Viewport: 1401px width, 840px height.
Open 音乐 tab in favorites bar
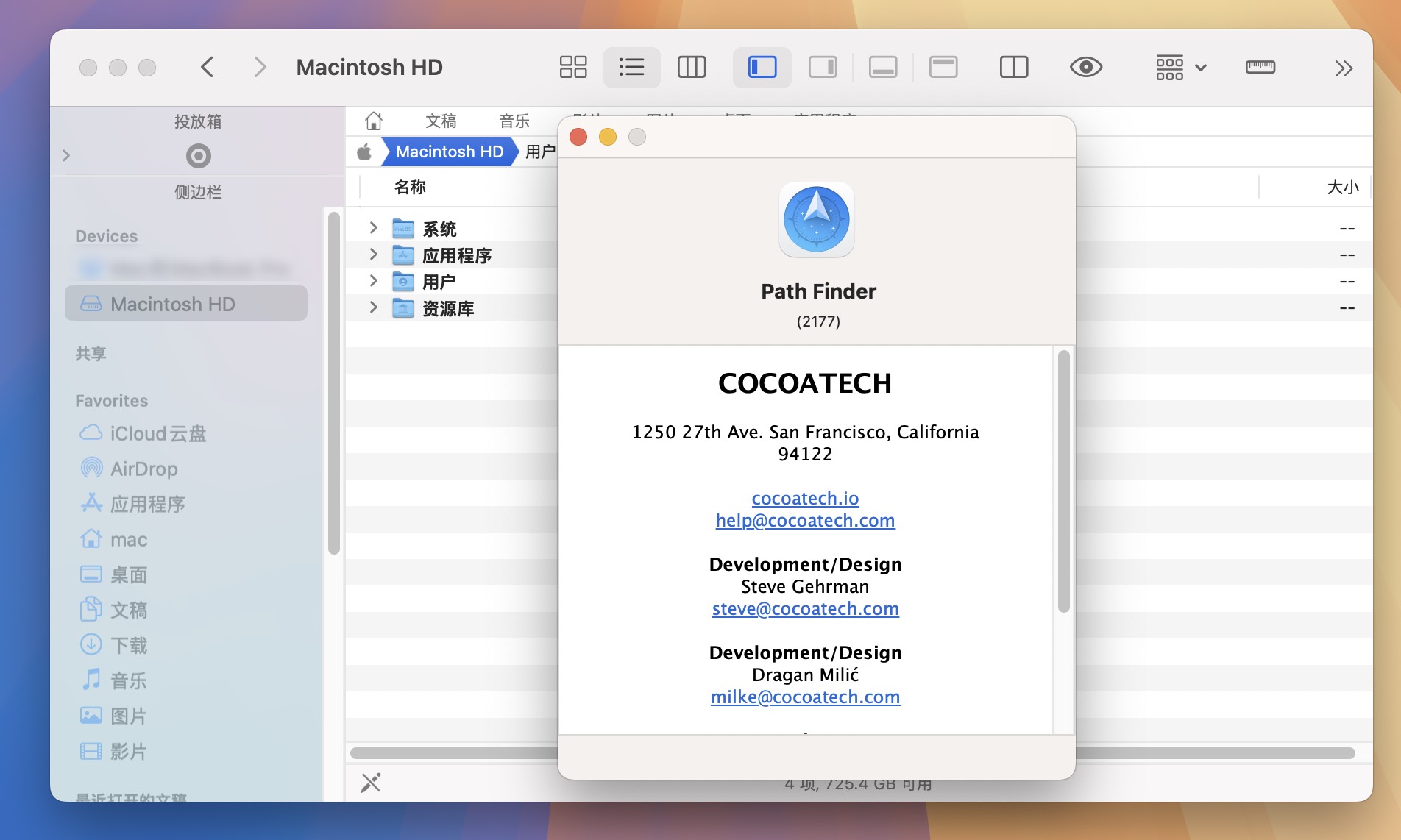tap(514, 121)
